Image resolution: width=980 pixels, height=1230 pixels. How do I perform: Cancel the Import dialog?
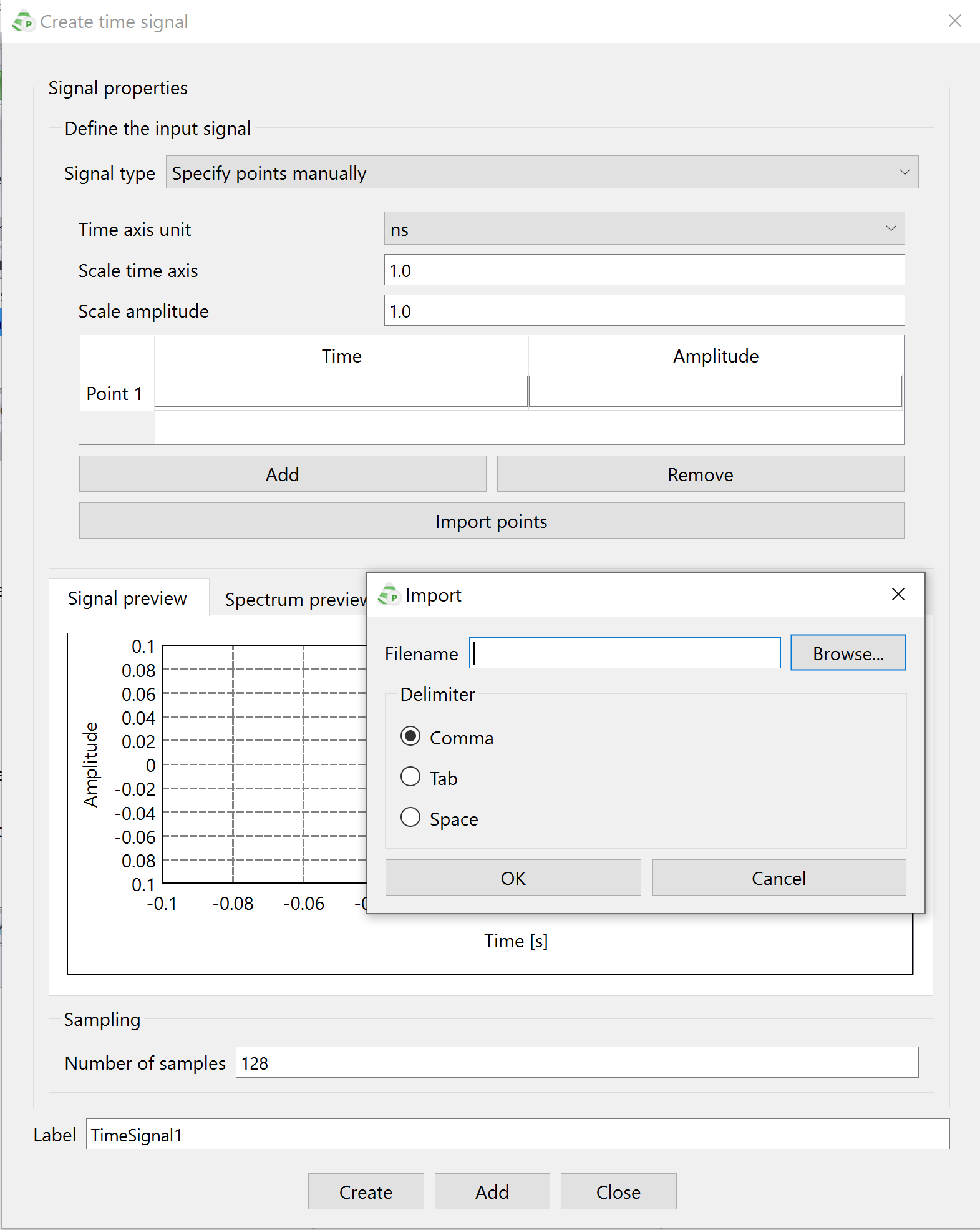(779, 877)
